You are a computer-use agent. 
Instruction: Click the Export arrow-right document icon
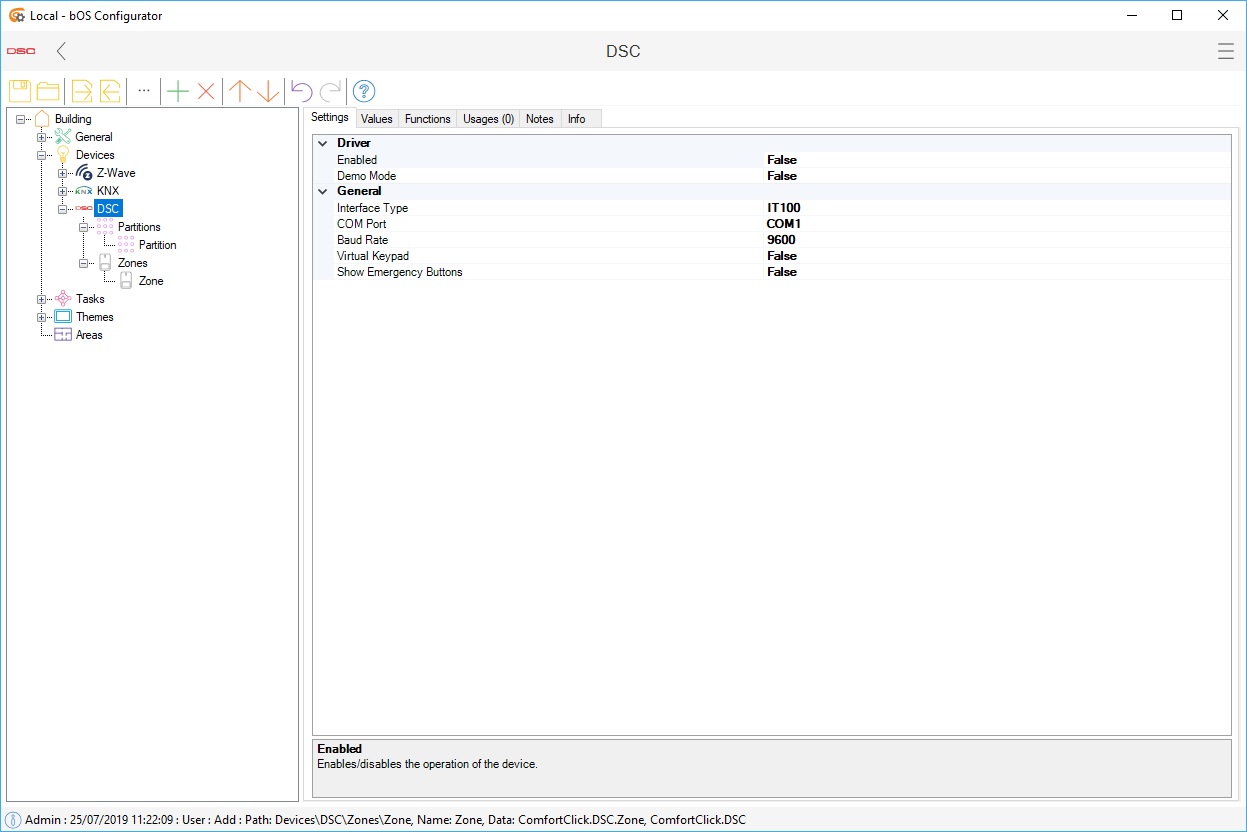[x=82, y=91]
